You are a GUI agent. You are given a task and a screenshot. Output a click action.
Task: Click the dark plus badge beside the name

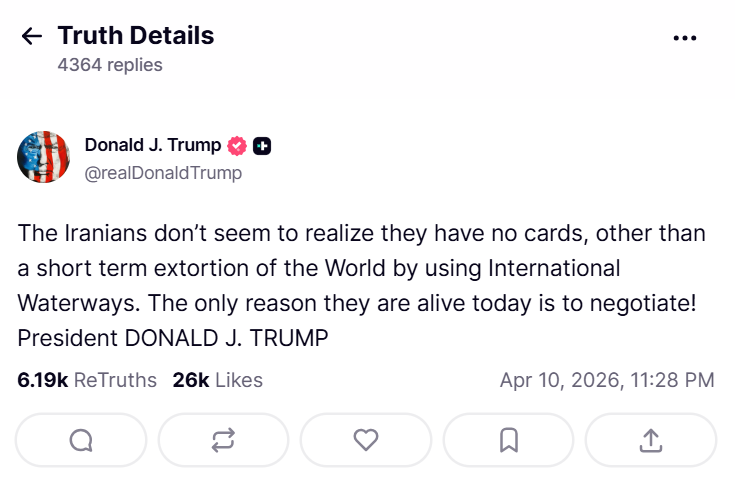[262, 146]
